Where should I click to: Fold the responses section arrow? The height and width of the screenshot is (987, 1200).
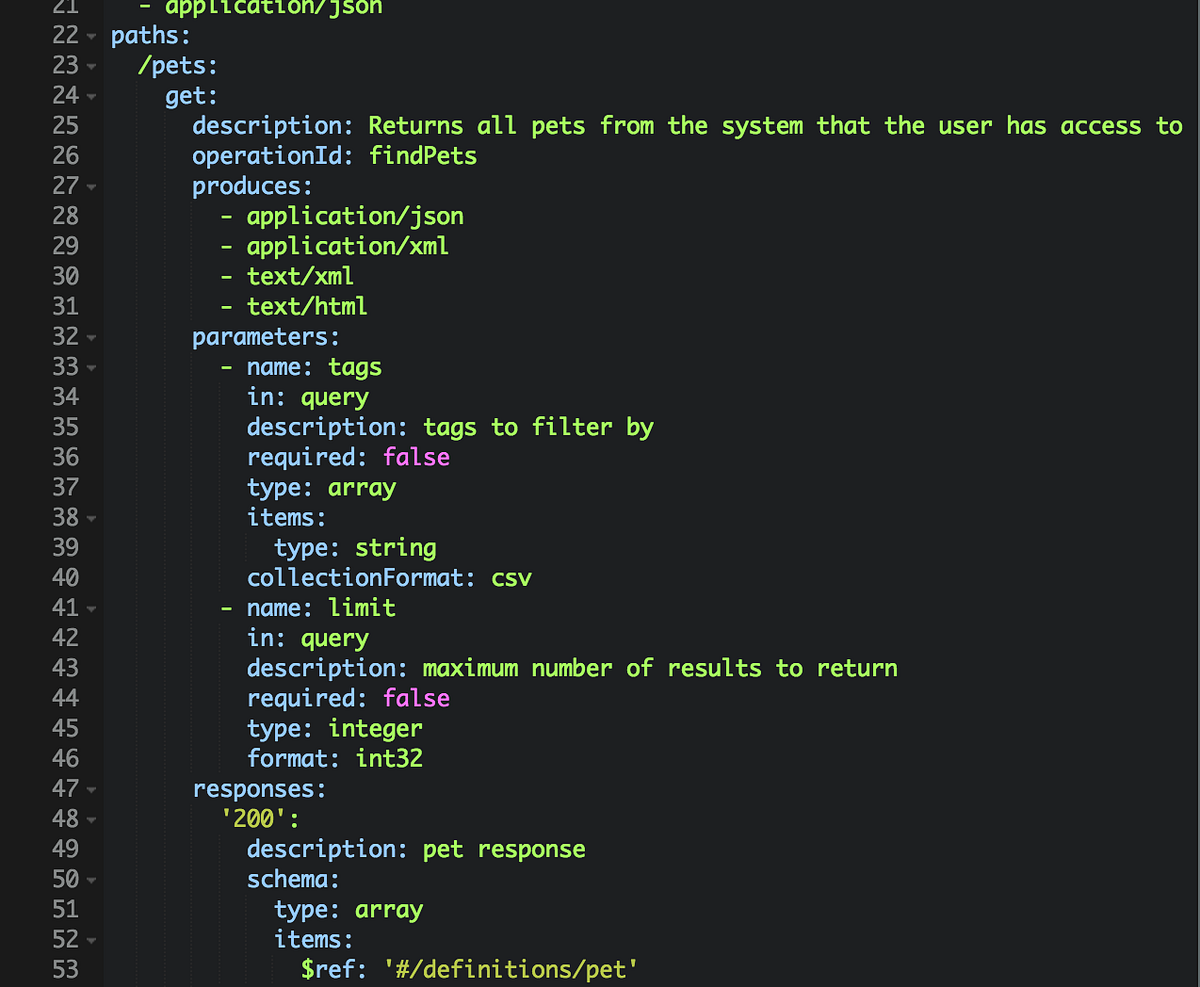tap(90, 790)
